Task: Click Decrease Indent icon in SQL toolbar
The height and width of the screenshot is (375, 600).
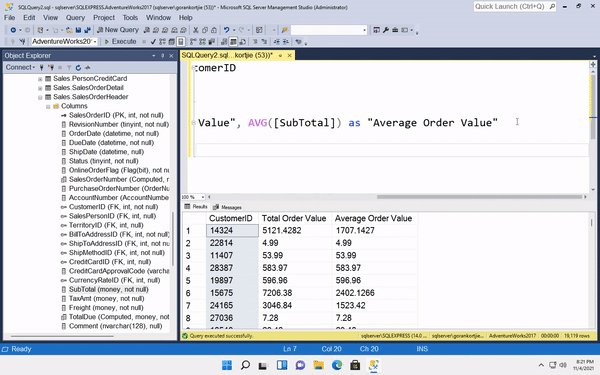Action: (x=277, y=41)
